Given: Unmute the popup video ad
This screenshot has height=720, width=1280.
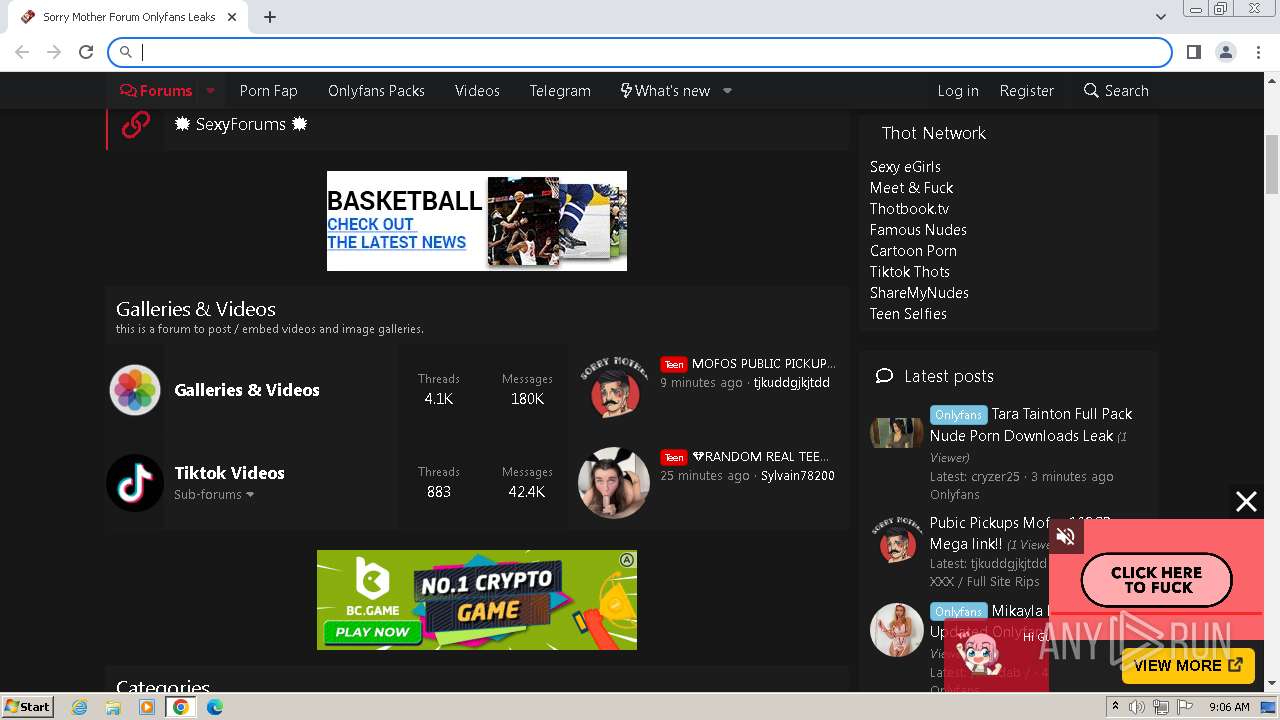Looking at the screenshot, I should pyautogui.click(x=1066, y=537).
